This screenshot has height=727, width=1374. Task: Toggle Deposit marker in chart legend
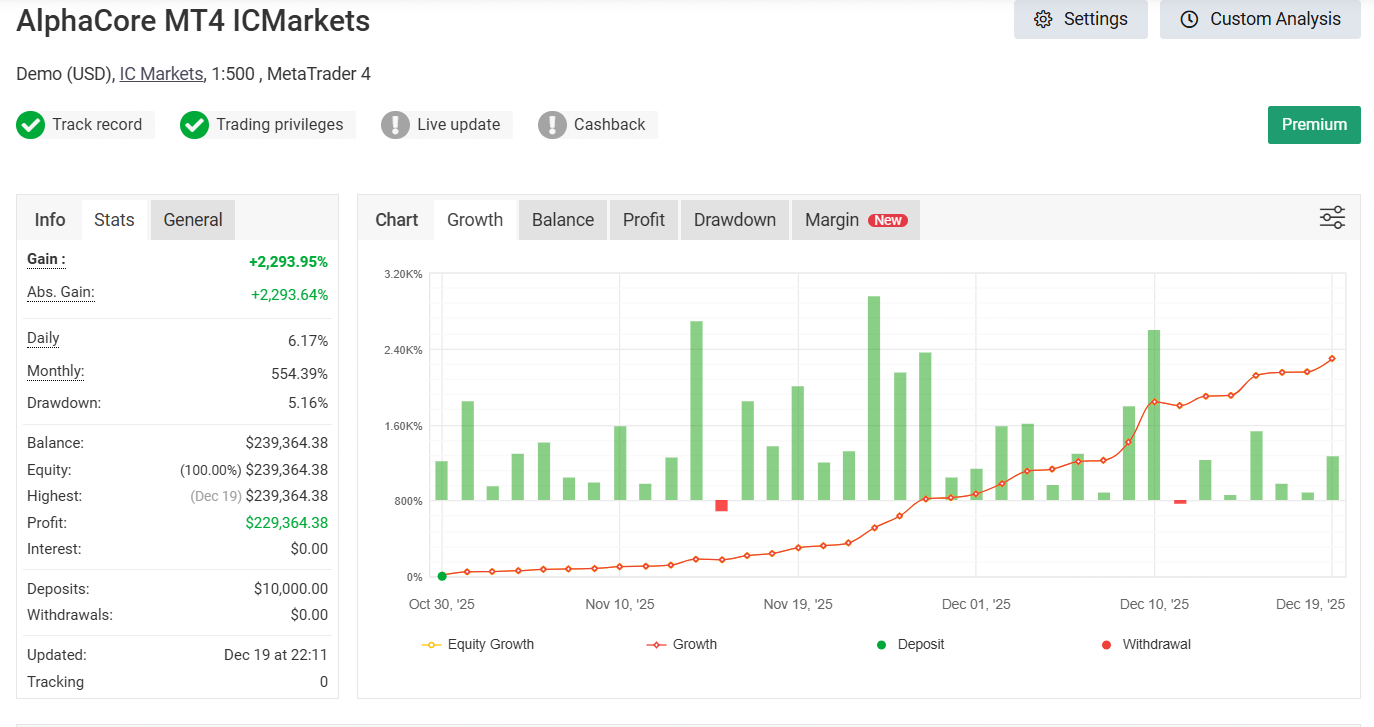click(909, 645)
